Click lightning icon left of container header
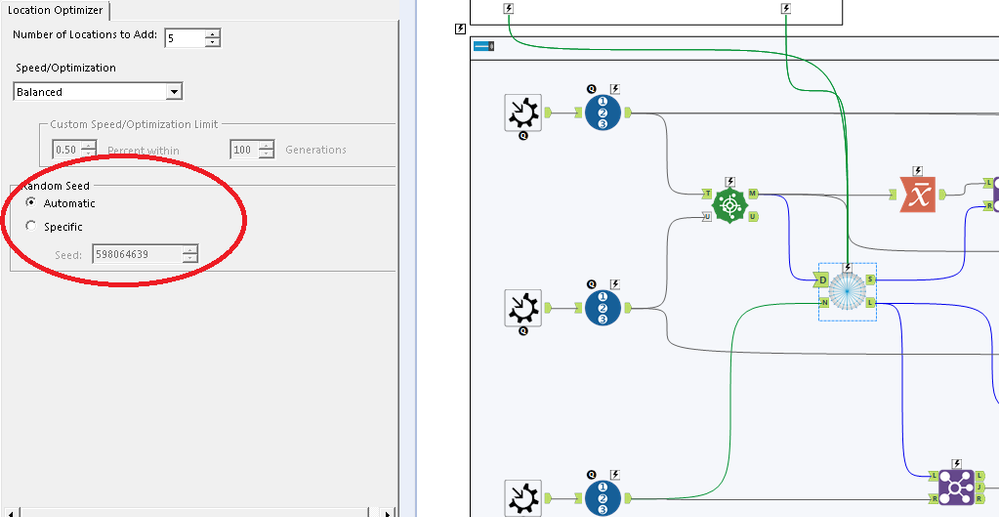999x517 pixels. 461,29
